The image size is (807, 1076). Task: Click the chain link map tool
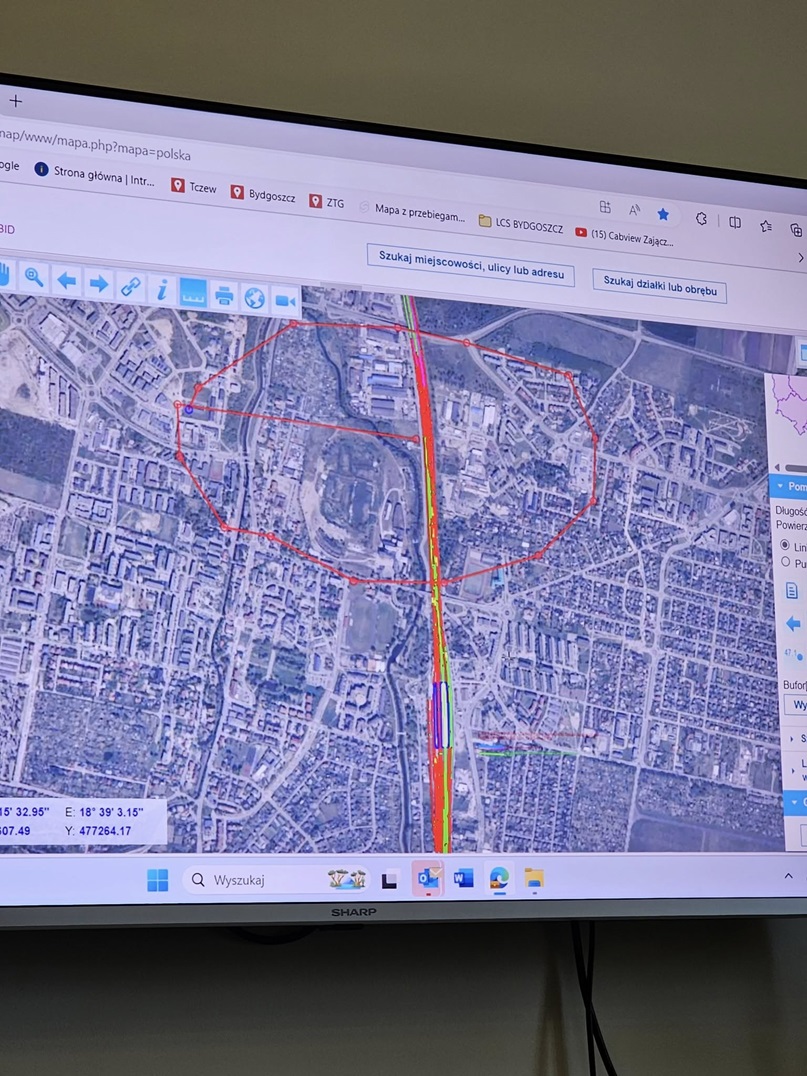coord(130,286)
